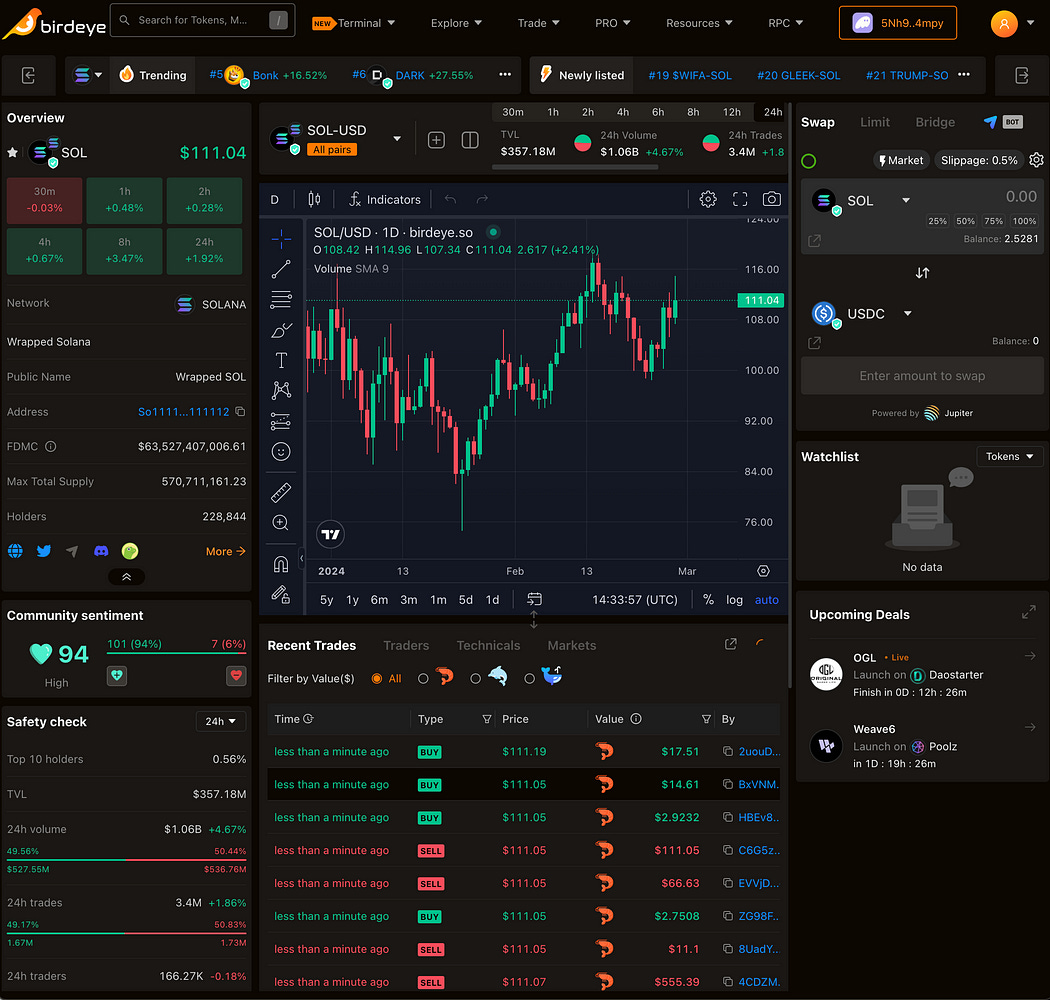Switch to split chart layout
The image size is (1050, 1000).
470,140
